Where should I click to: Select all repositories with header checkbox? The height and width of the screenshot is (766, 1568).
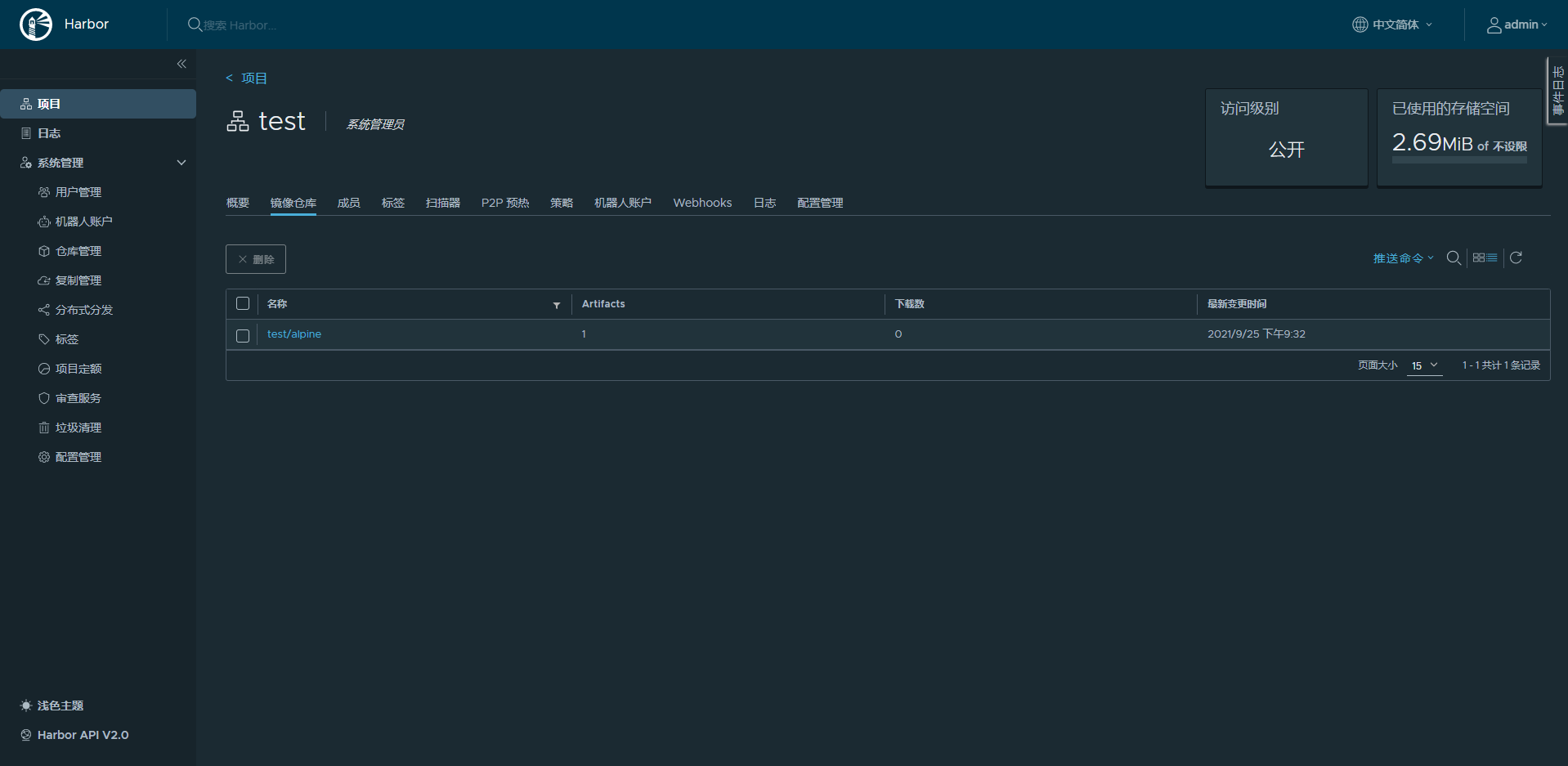pyautogui.click(x=243, y=303)
